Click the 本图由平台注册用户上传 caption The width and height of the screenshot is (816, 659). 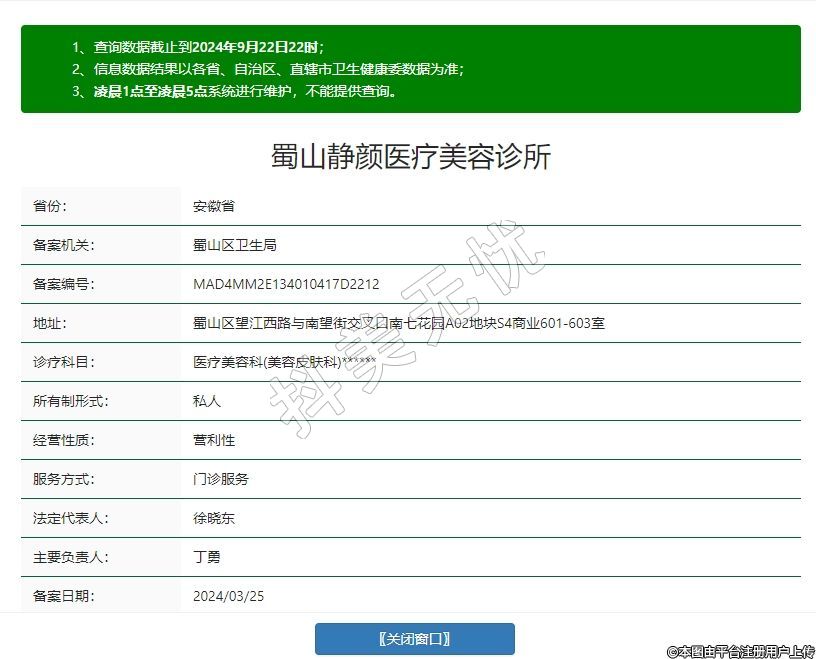coord(740,651)
